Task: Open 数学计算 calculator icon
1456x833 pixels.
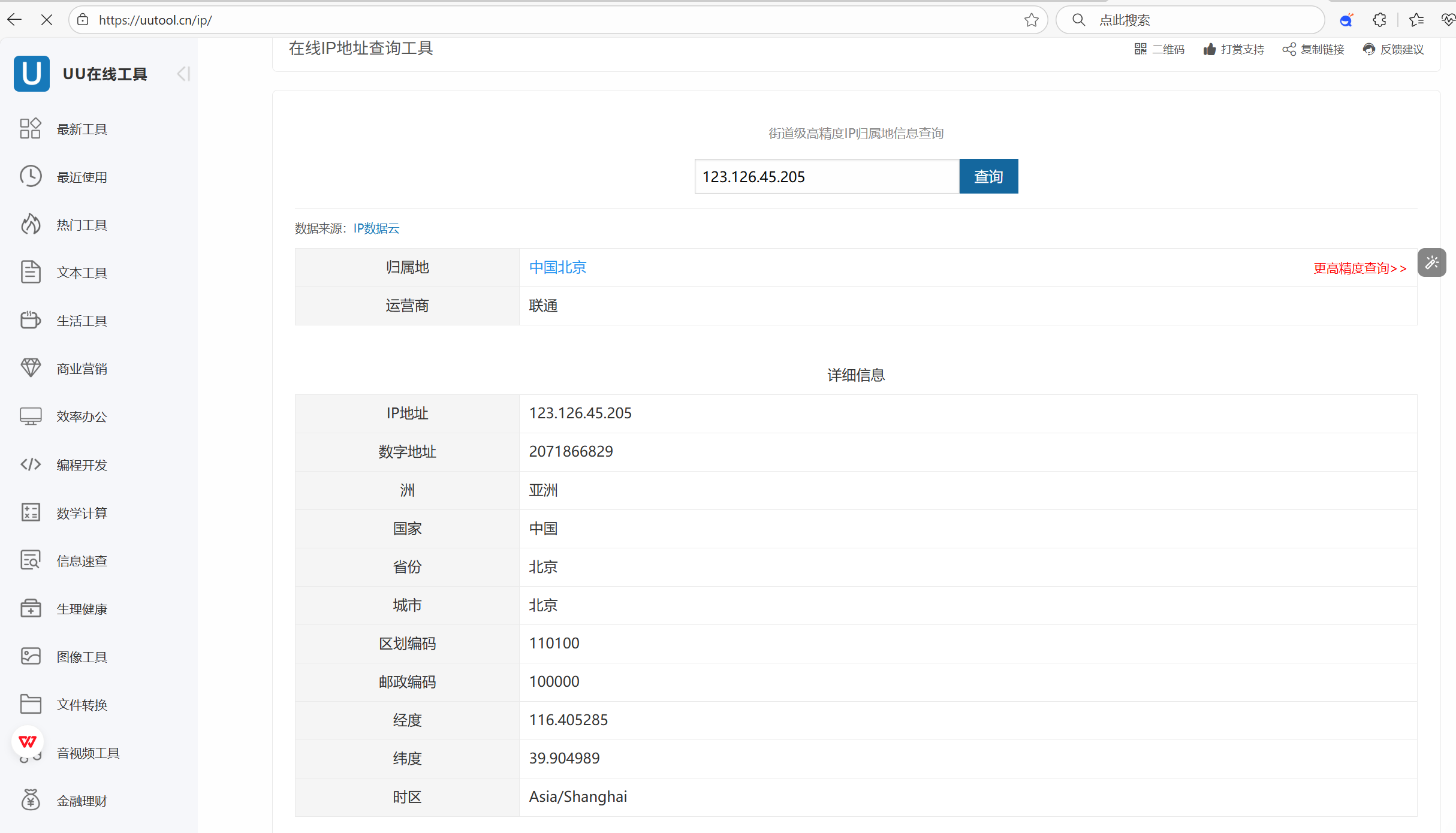Action: click(30, 512)
